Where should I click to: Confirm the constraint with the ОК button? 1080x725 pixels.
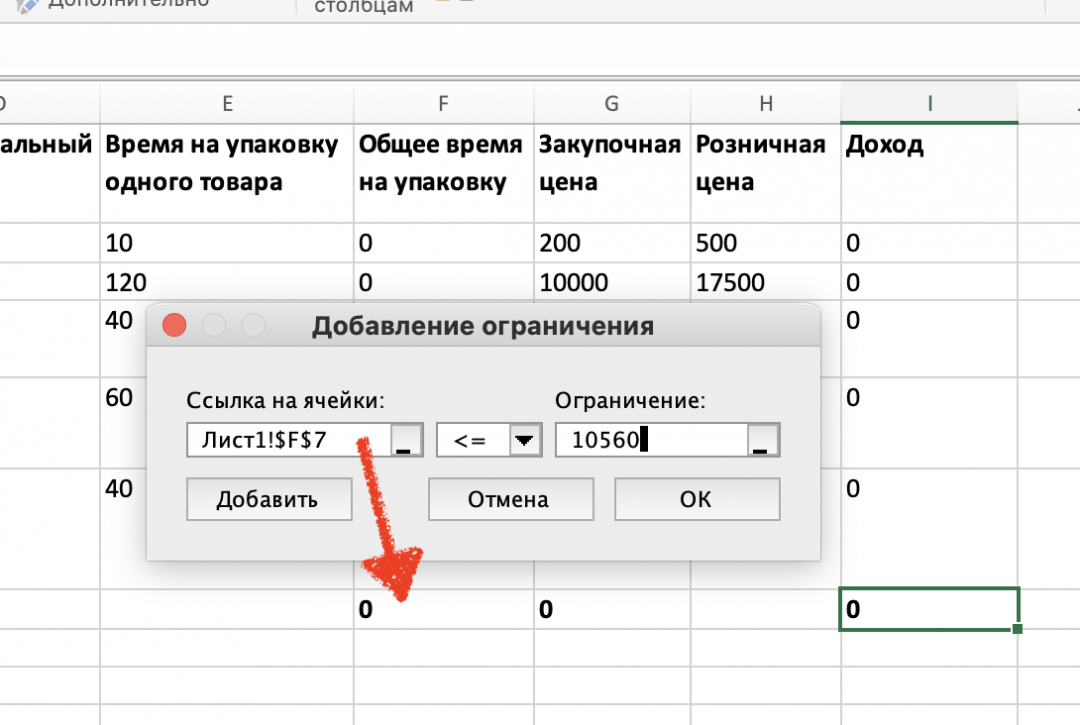tap(696, 499)
